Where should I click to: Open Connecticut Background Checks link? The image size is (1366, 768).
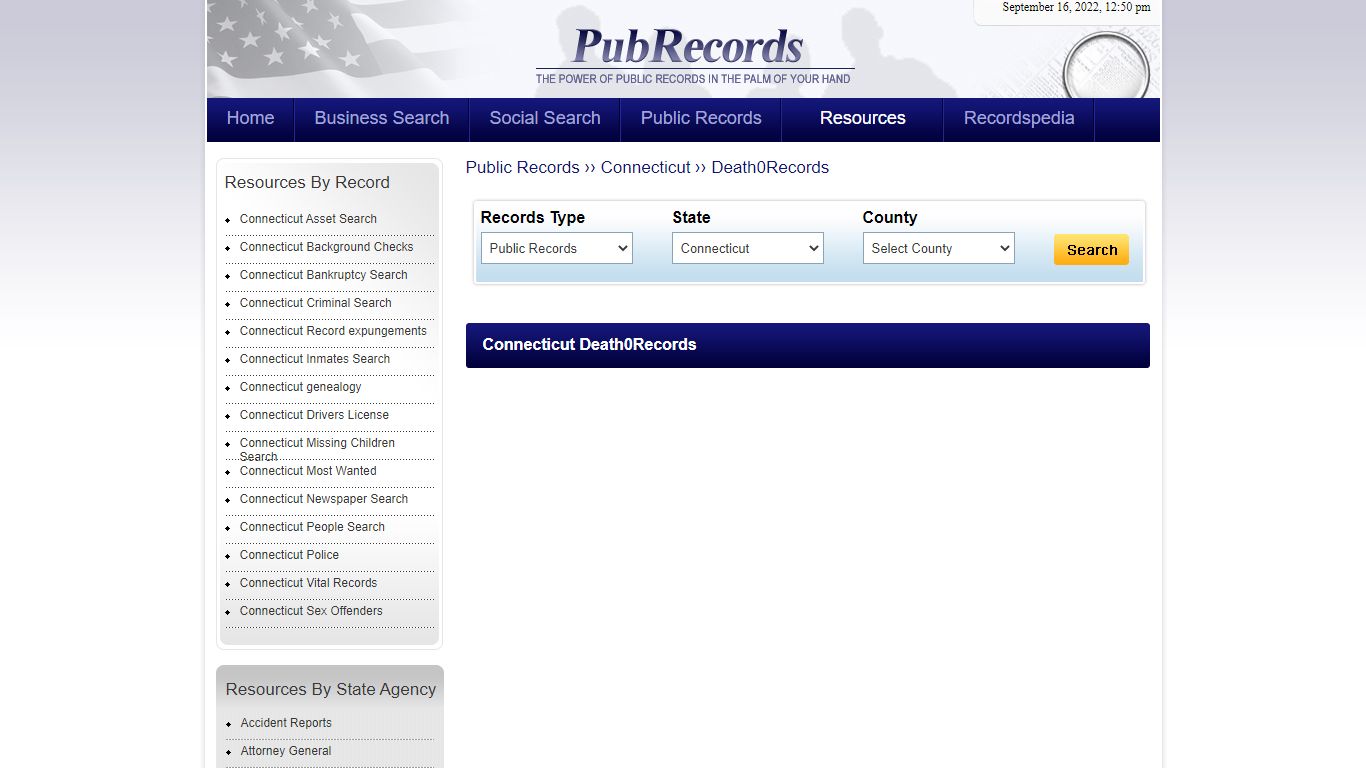326,247
